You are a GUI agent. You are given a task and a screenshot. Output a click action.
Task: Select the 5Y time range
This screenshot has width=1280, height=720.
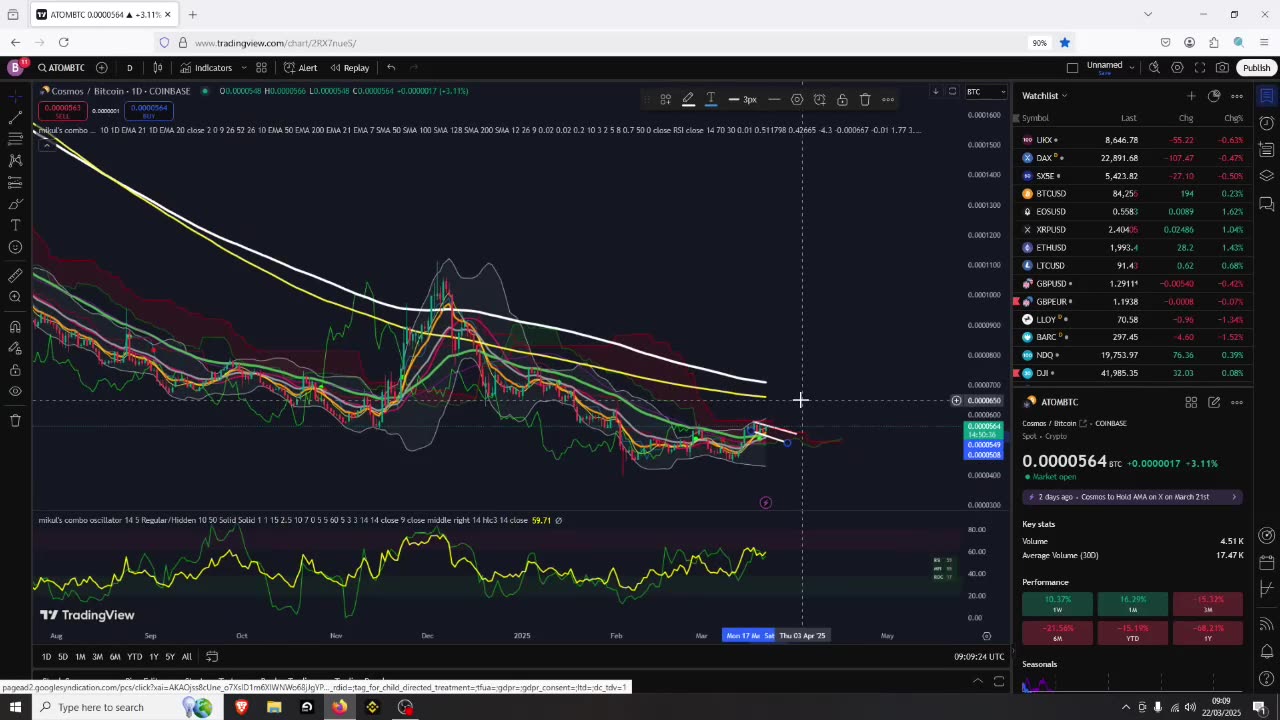[170, 657]
